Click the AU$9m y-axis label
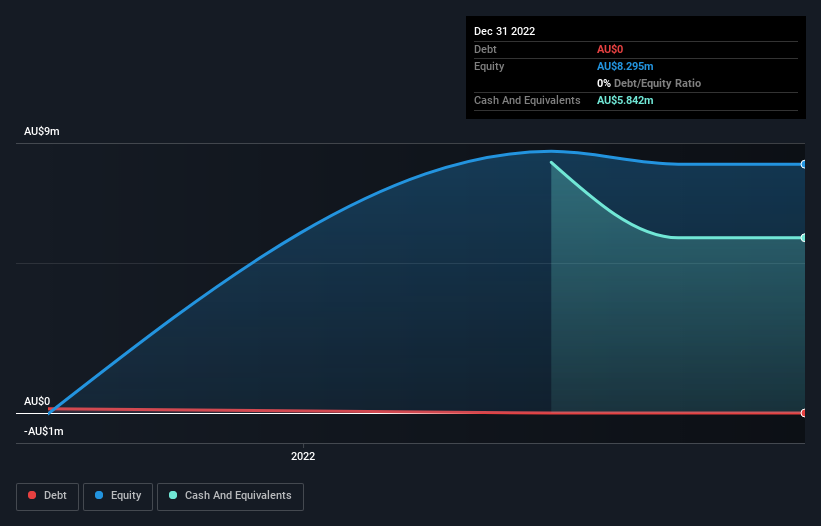Viewport: 821px width, 526px height. 42,131
